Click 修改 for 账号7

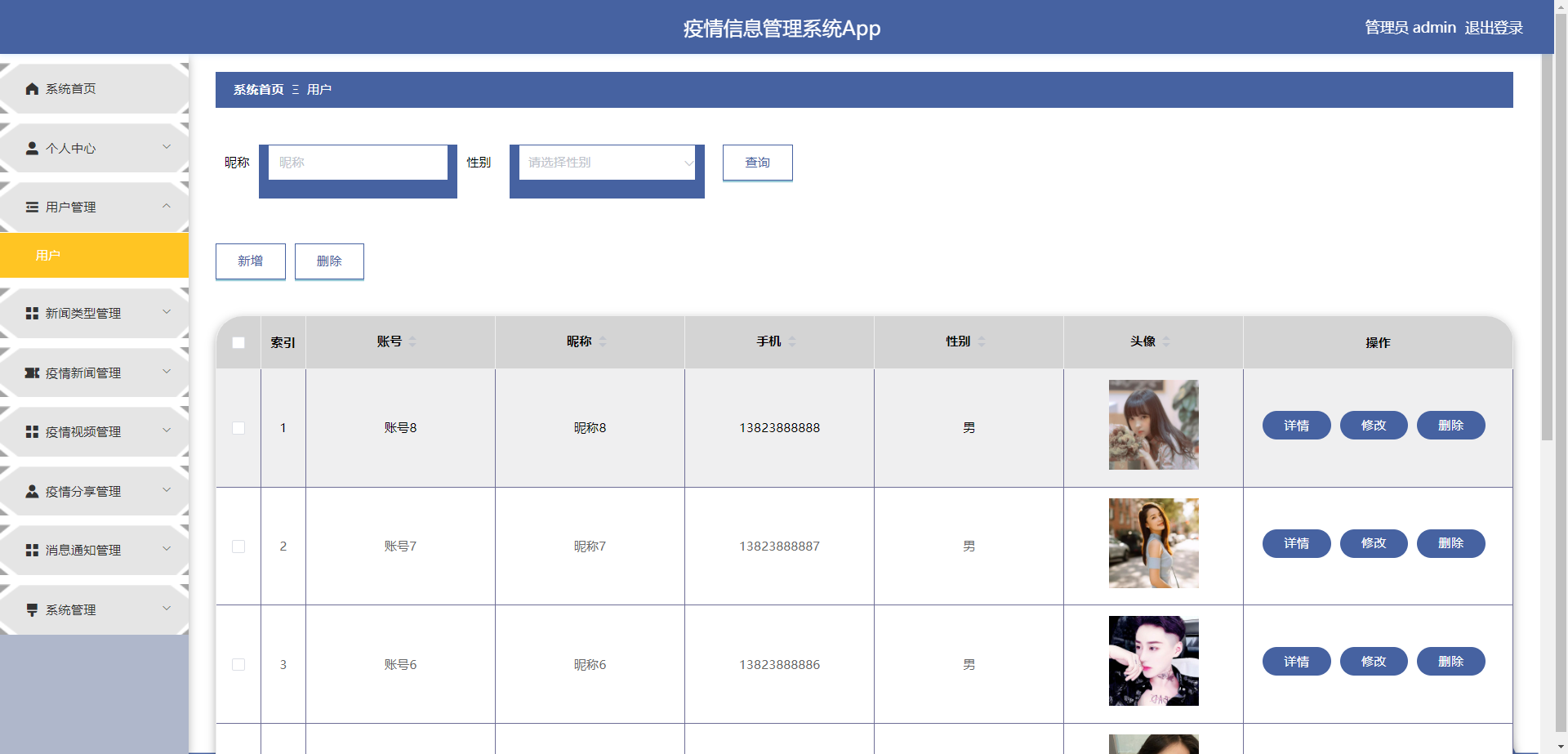pos(1374,543)
